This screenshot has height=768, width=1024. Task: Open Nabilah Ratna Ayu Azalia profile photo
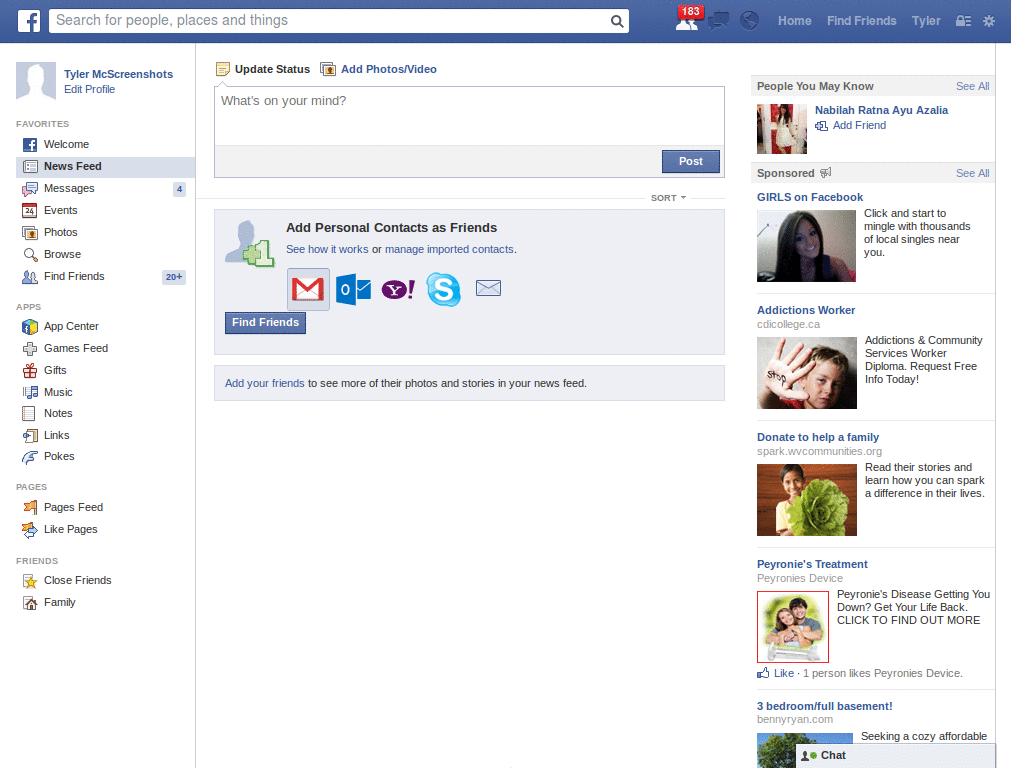tap(782, 129)
